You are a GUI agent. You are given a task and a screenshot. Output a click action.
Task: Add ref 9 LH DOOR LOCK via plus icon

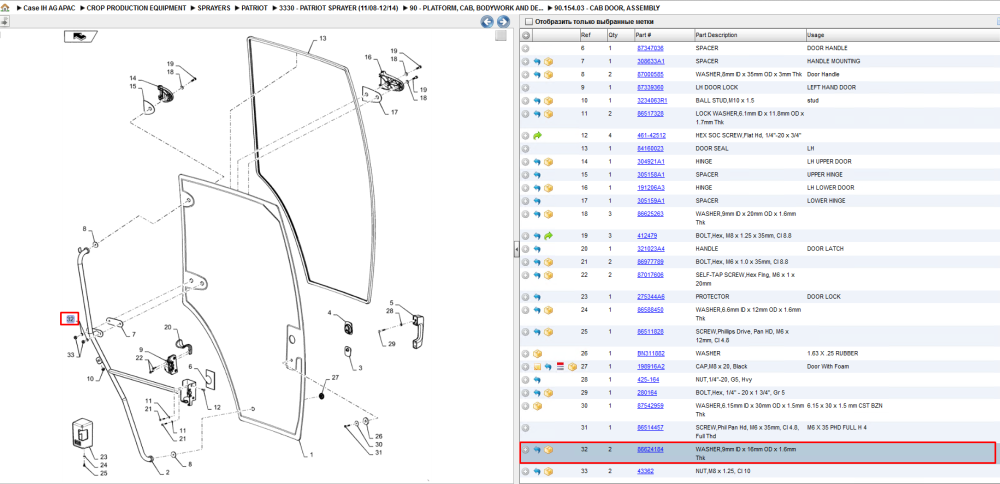click(x=526, y=87)
